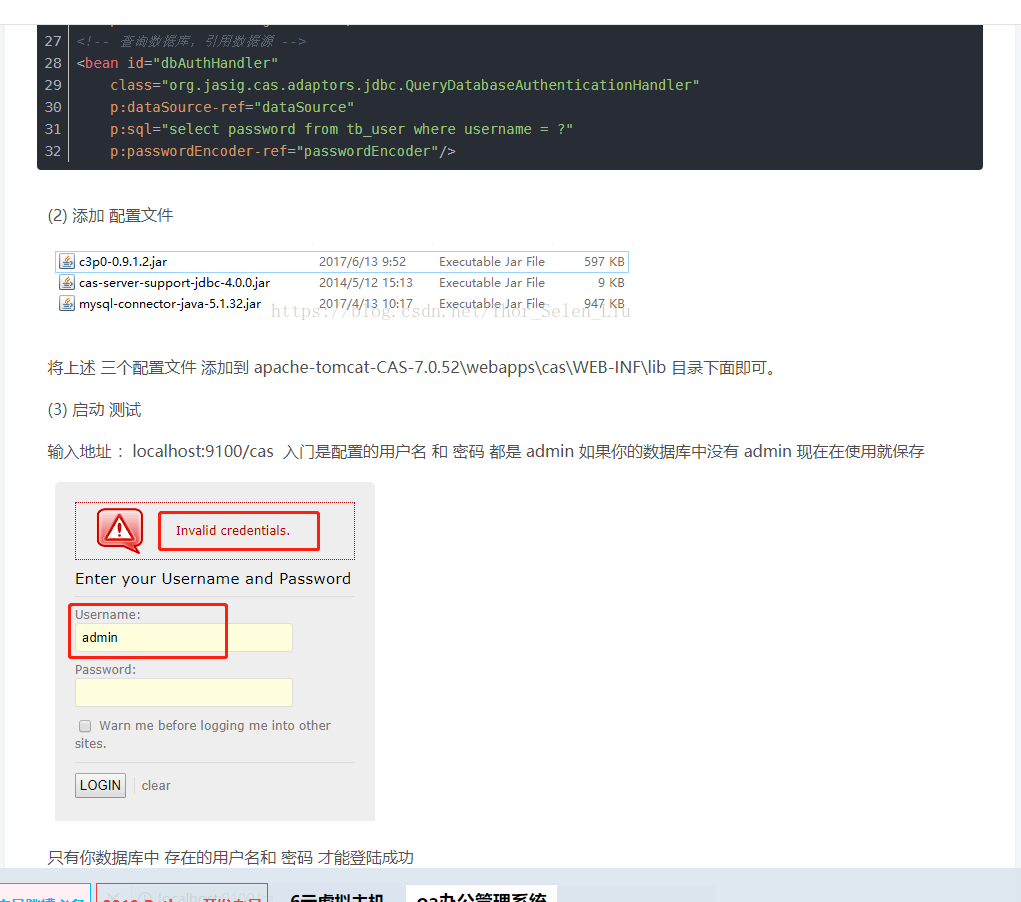Click the cas-server-support-jdbc jar file icon

pos(66,283)
